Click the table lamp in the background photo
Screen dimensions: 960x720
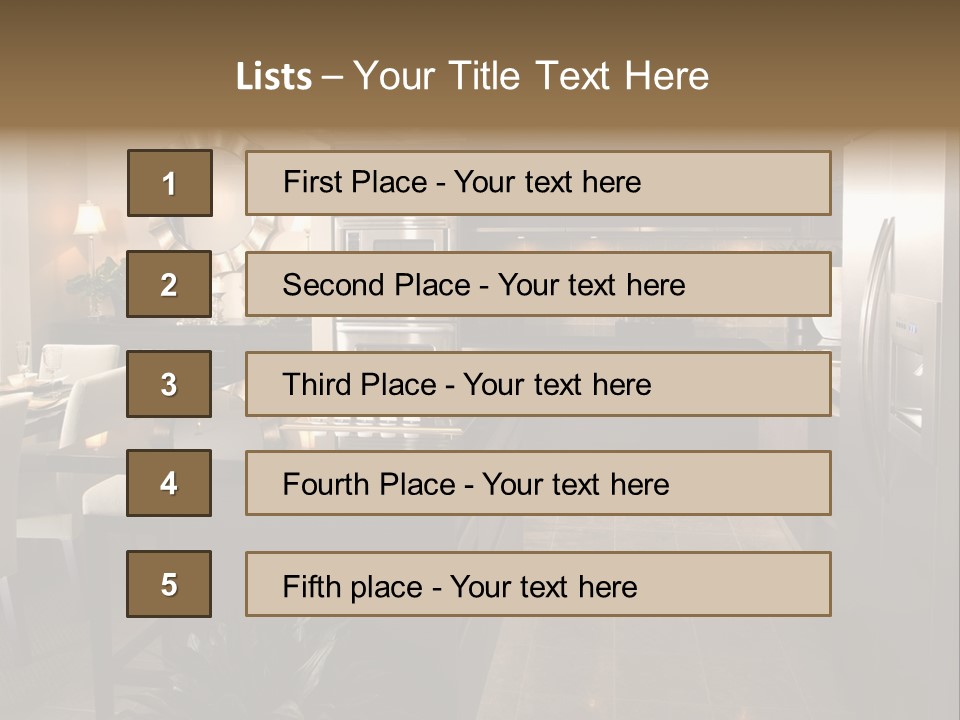click(89, 221)
